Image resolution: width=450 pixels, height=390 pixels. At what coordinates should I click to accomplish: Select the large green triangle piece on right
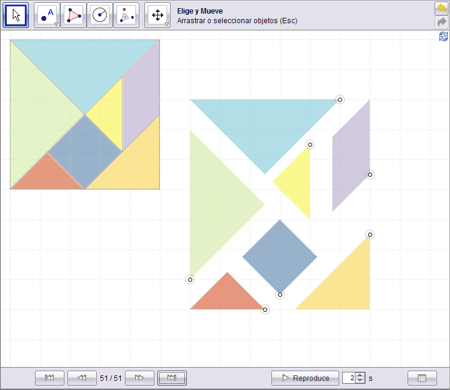(215, 204)
